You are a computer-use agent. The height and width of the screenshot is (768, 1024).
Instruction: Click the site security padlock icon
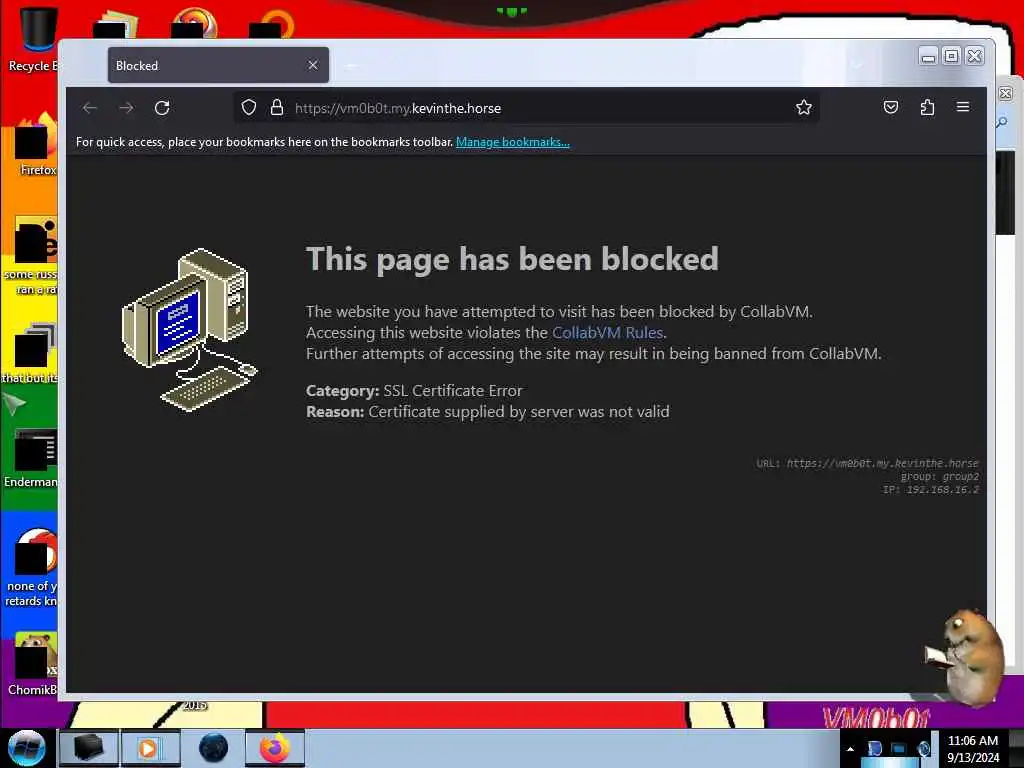tap(277, 107)
